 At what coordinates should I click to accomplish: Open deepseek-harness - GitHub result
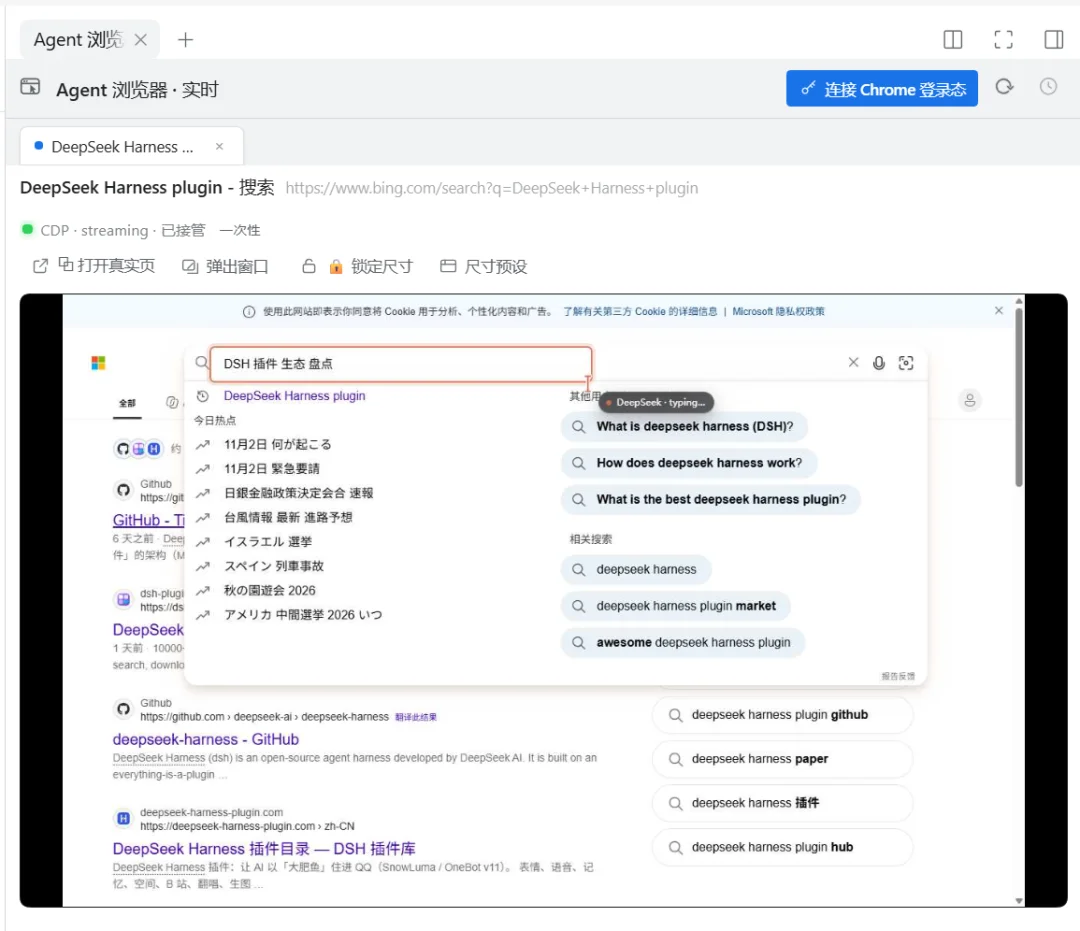pyautogui.click(x=206, y=740)
